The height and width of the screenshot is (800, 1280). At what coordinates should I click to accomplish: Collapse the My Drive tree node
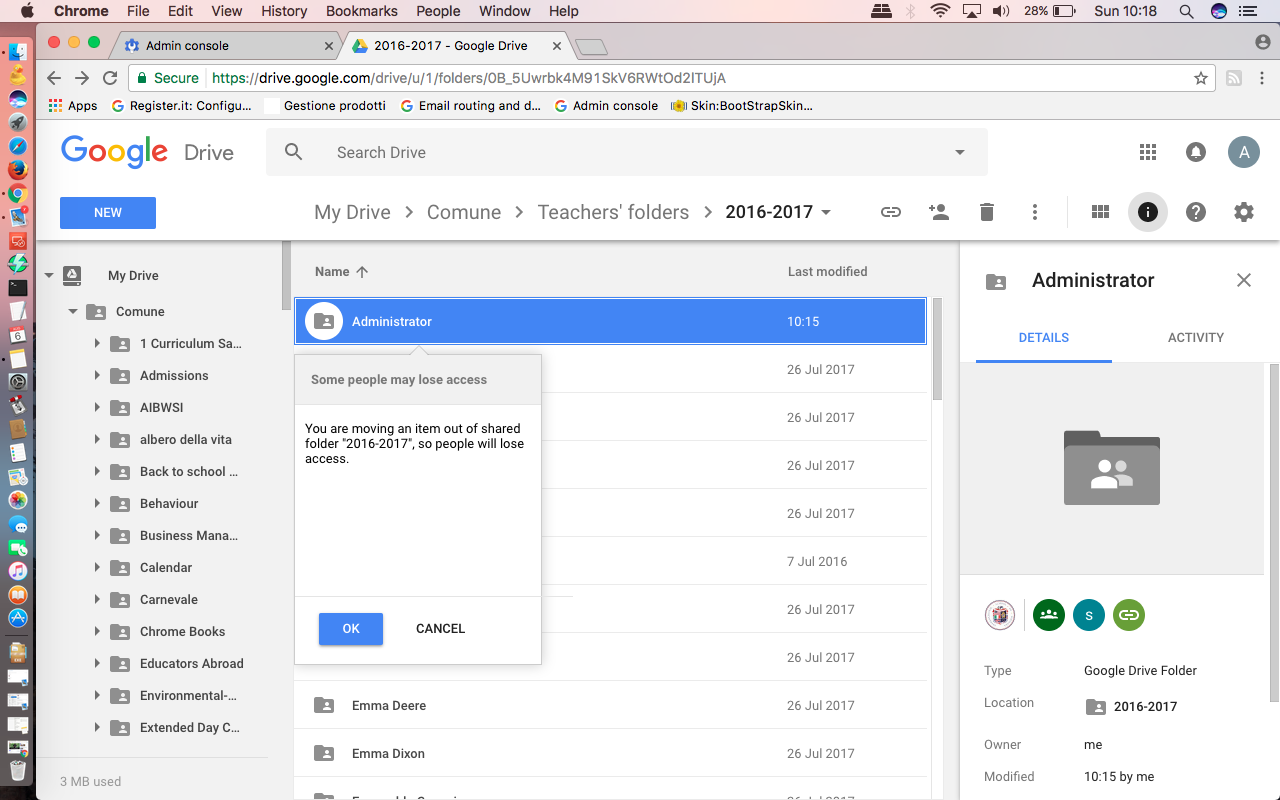coord(49,276)
